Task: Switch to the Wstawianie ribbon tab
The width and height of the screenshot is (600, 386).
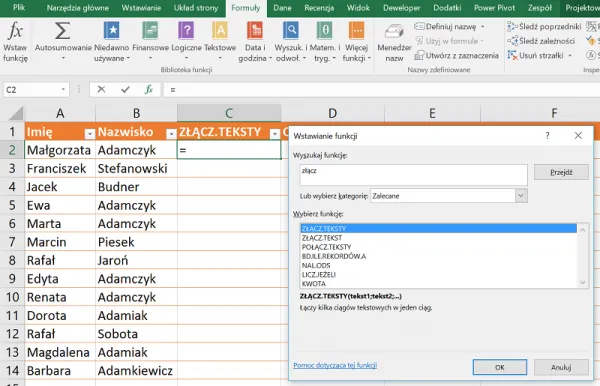Action: [x=141, y=8]
